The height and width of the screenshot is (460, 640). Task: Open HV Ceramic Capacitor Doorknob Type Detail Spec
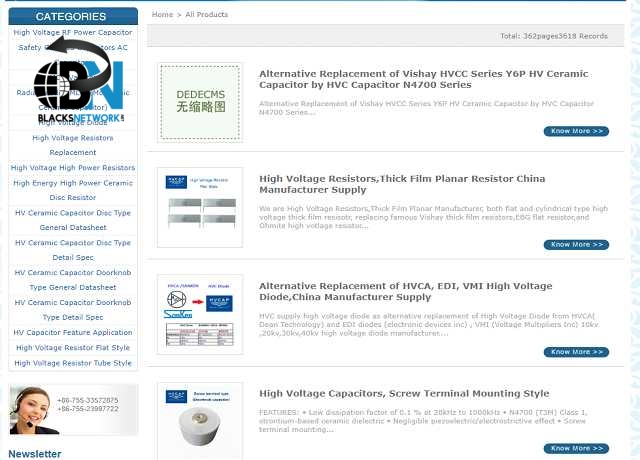pos(73,309)
